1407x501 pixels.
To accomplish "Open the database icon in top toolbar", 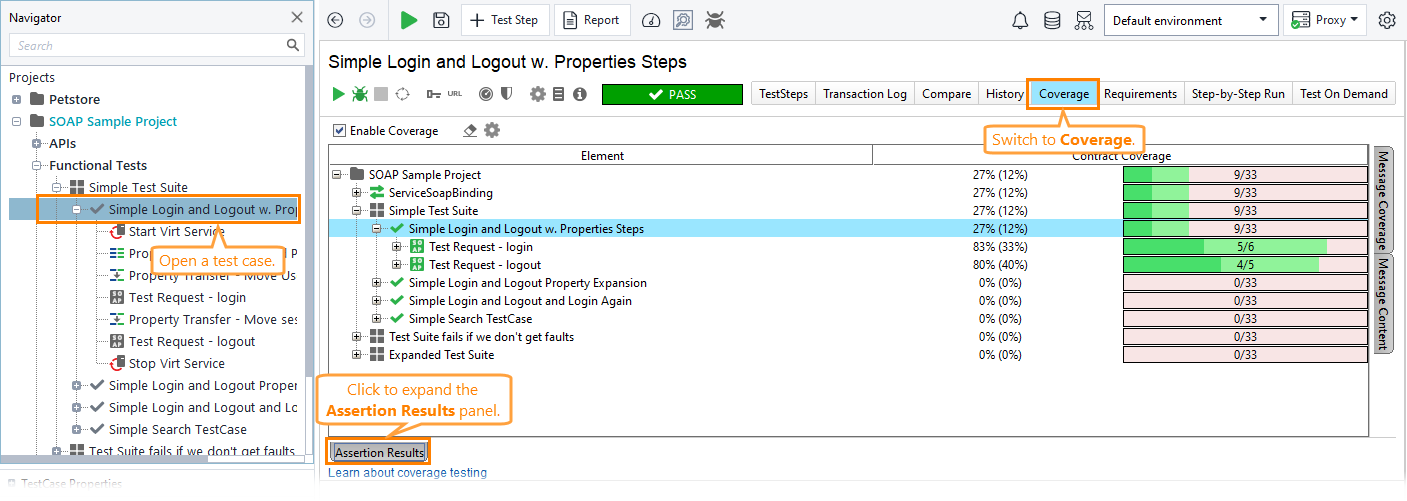I will [x=1052, y=20].
